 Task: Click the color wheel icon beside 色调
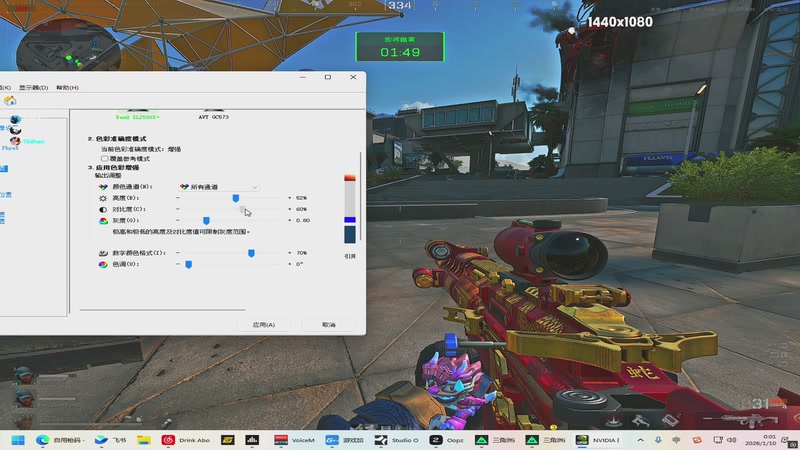click(103, 264)
